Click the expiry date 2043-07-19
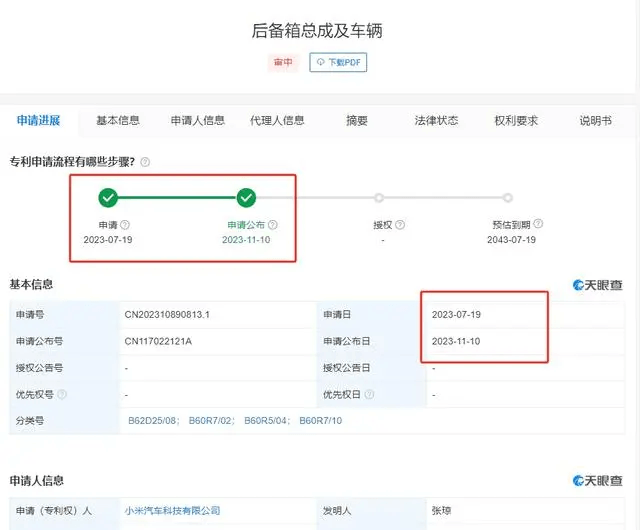 click(511, 240)
